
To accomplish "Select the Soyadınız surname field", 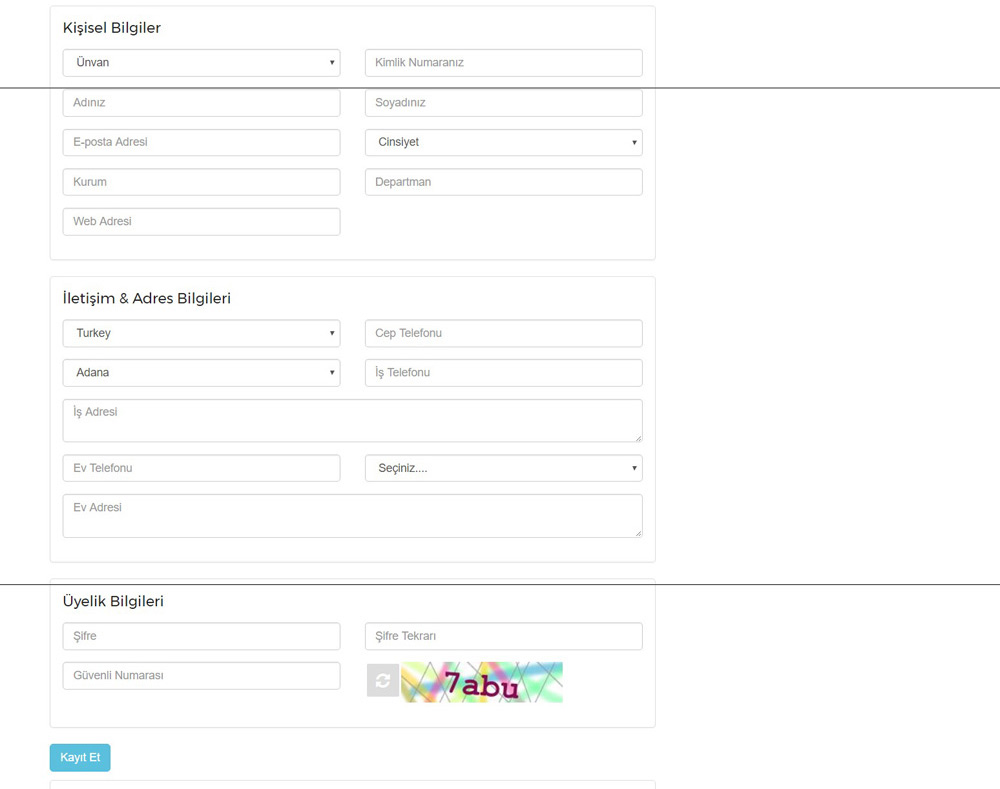I will tap(503, 103).
